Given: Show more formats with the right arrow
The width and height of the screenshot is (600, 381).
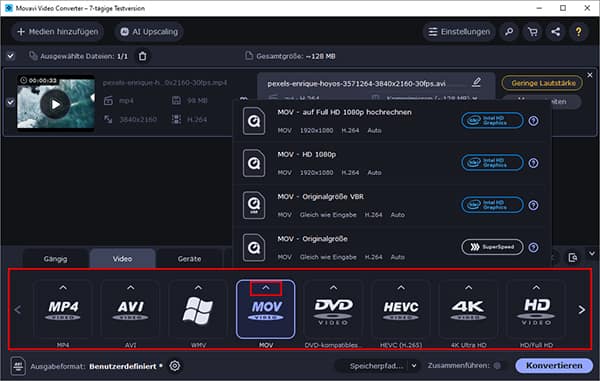Looking at the screenshot, I should tap(581, 309).
